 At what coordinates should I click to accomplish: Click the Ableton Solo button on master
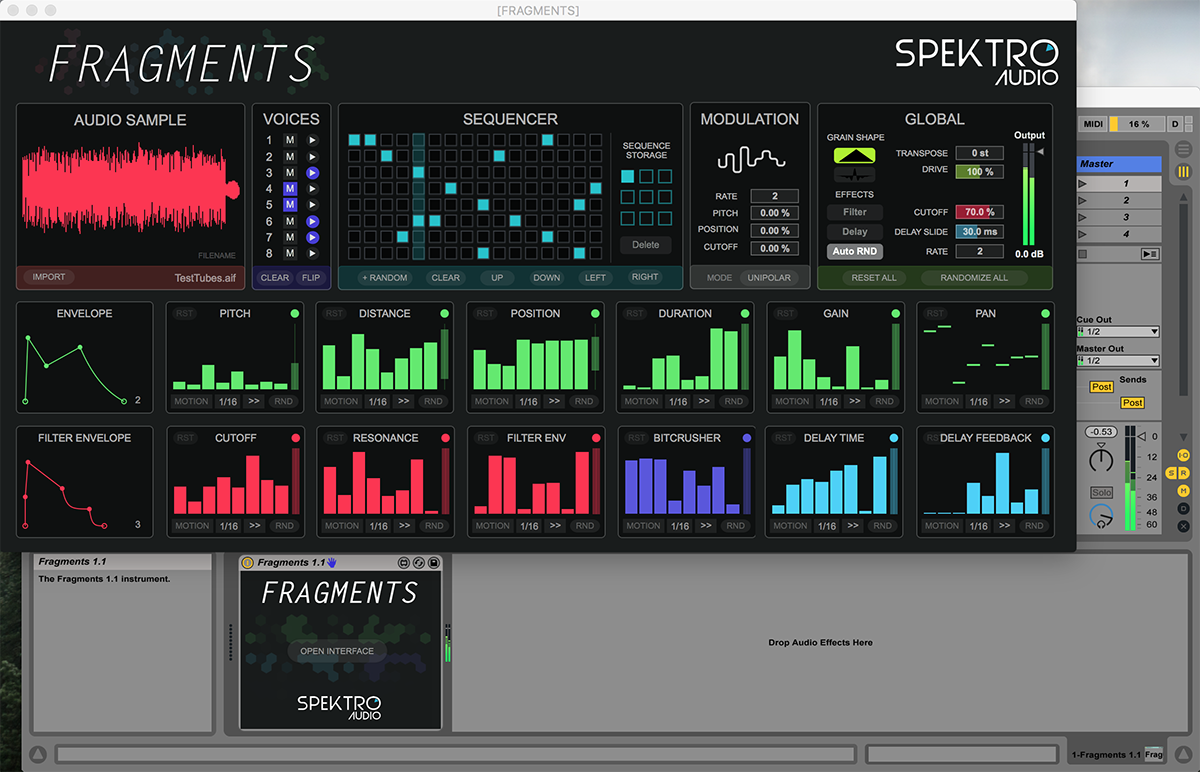click(1101, 493)
